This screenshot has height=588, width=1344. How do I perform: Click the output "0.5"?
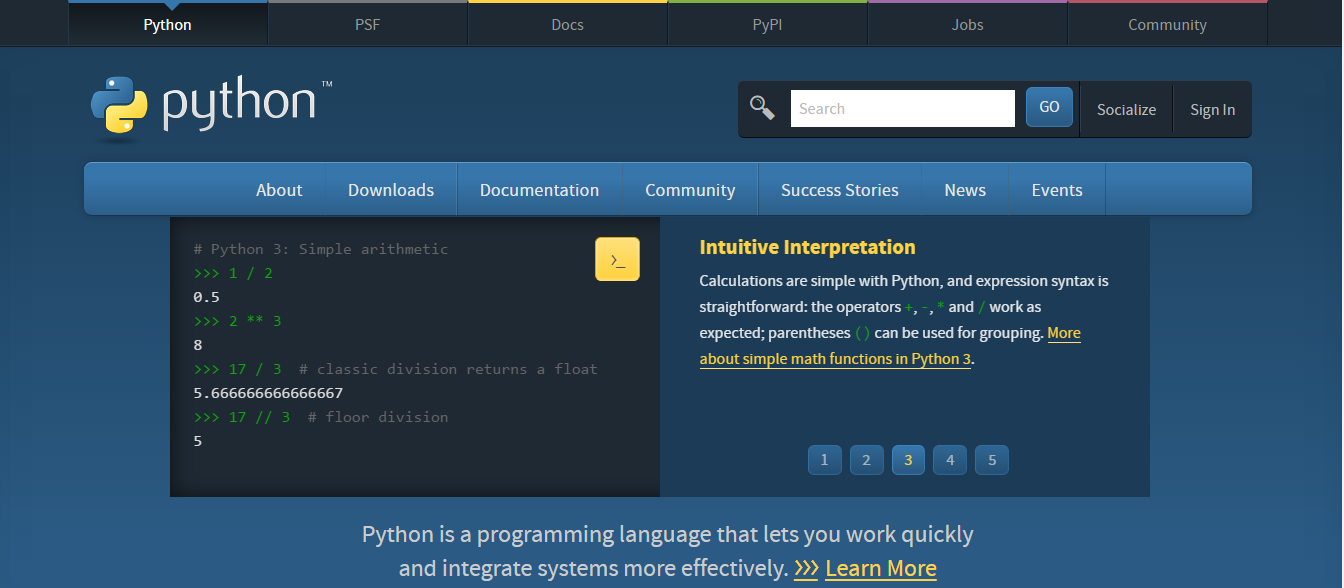coord(206,297)
